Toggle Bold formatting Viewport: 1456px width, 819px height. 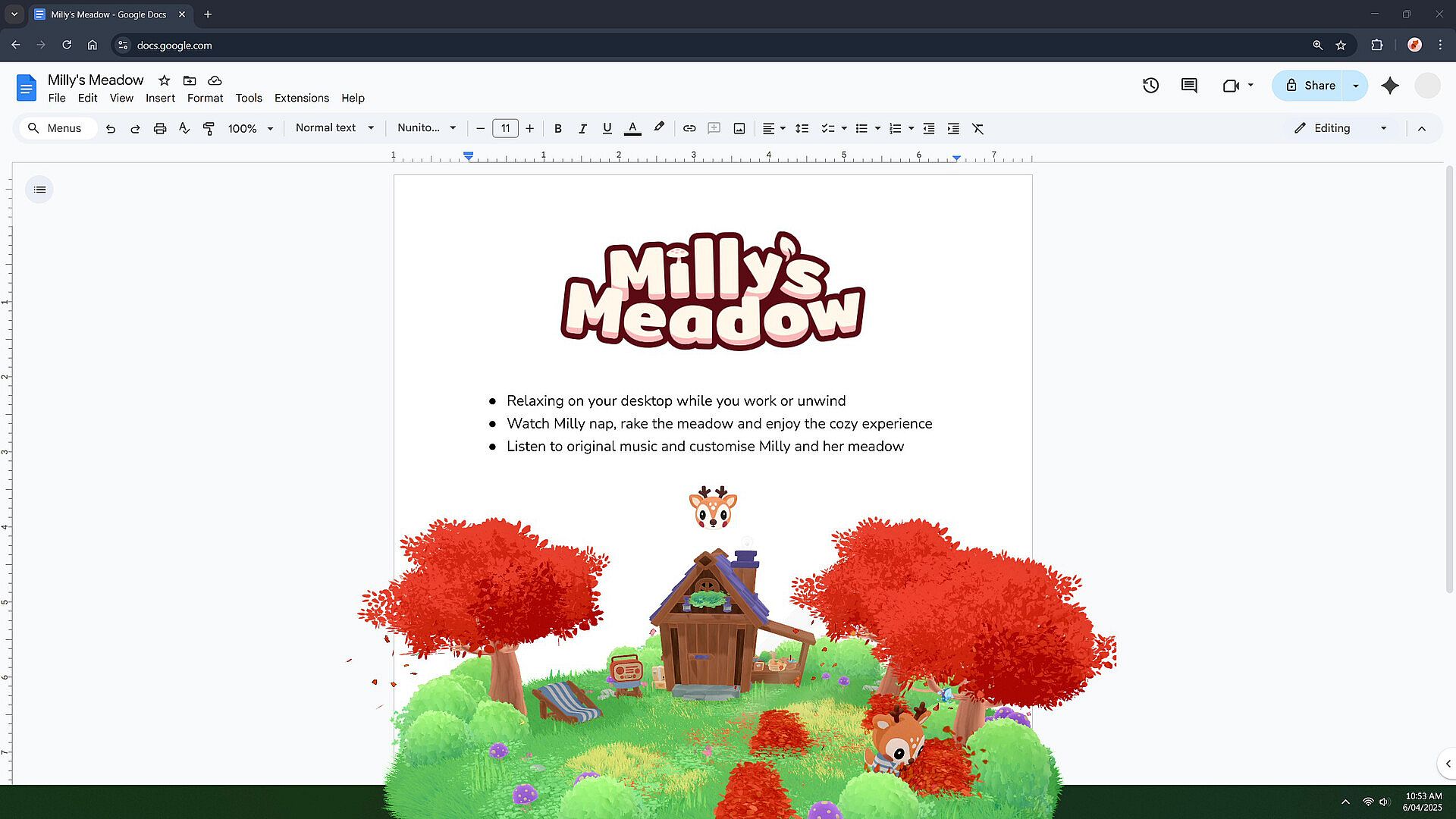coord(557,129)
